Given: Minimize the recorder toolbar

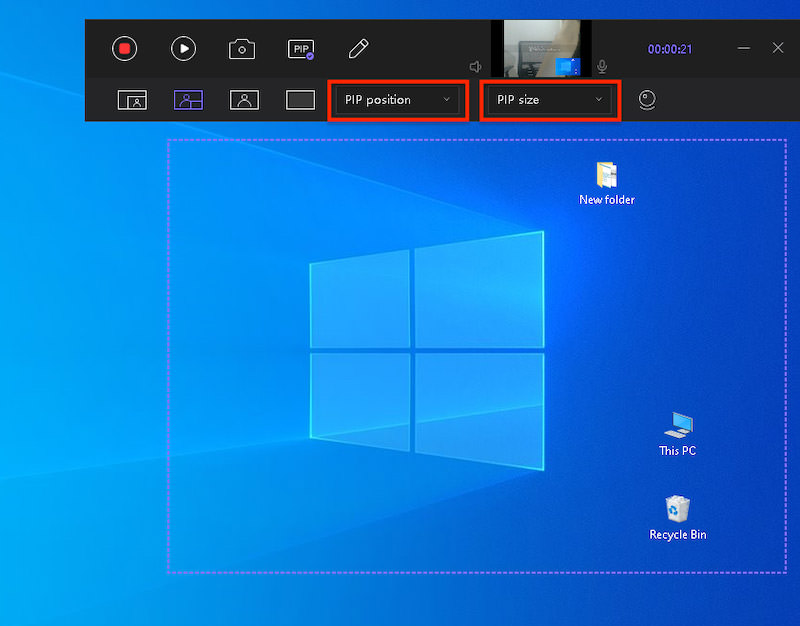Looking at the screenshot, I should coord(744,48).
